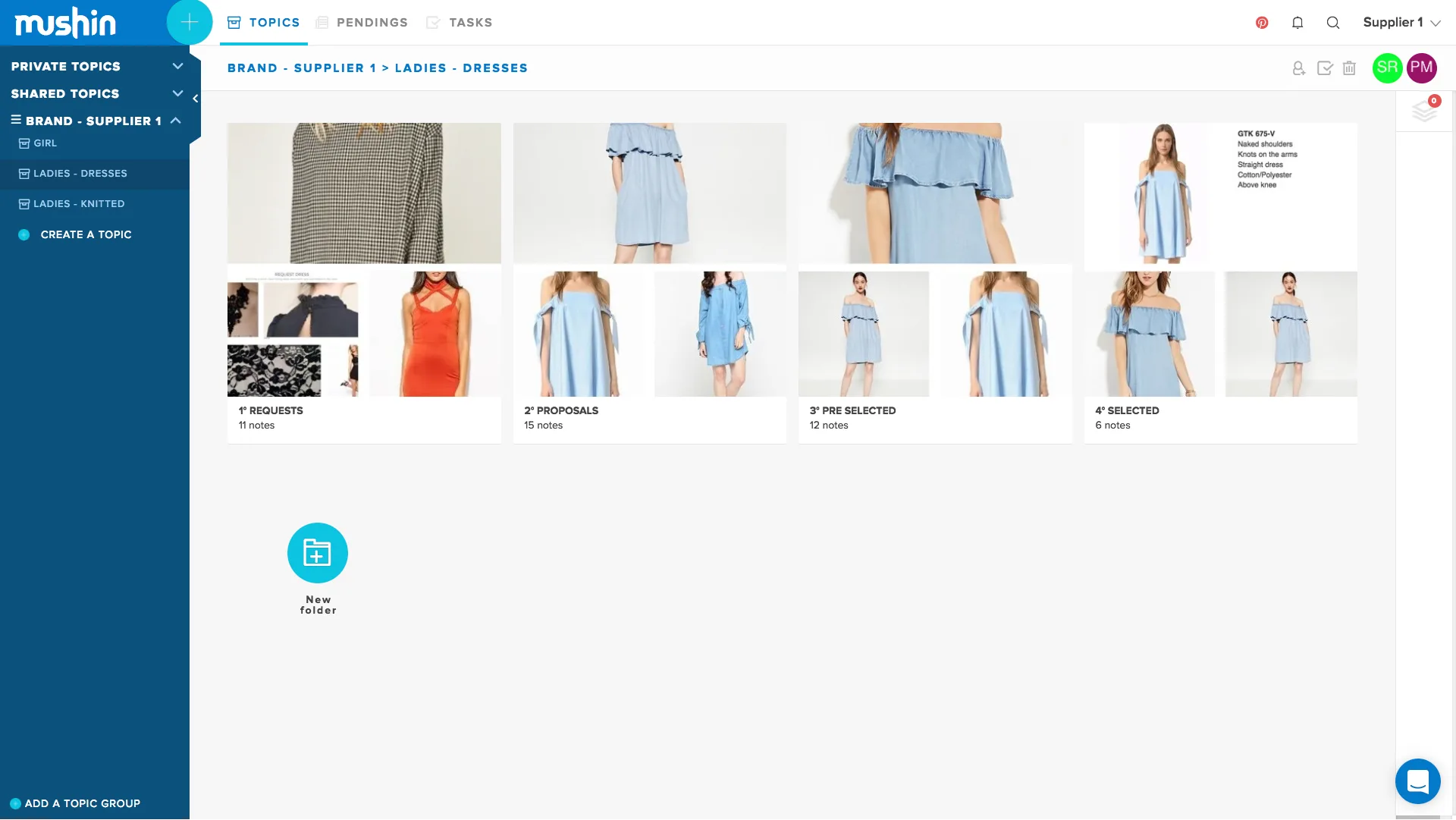Collapse the Brand - Supplier 1 group
The height and width of the screenshot is (820, 1456).
tap(176, 121)
